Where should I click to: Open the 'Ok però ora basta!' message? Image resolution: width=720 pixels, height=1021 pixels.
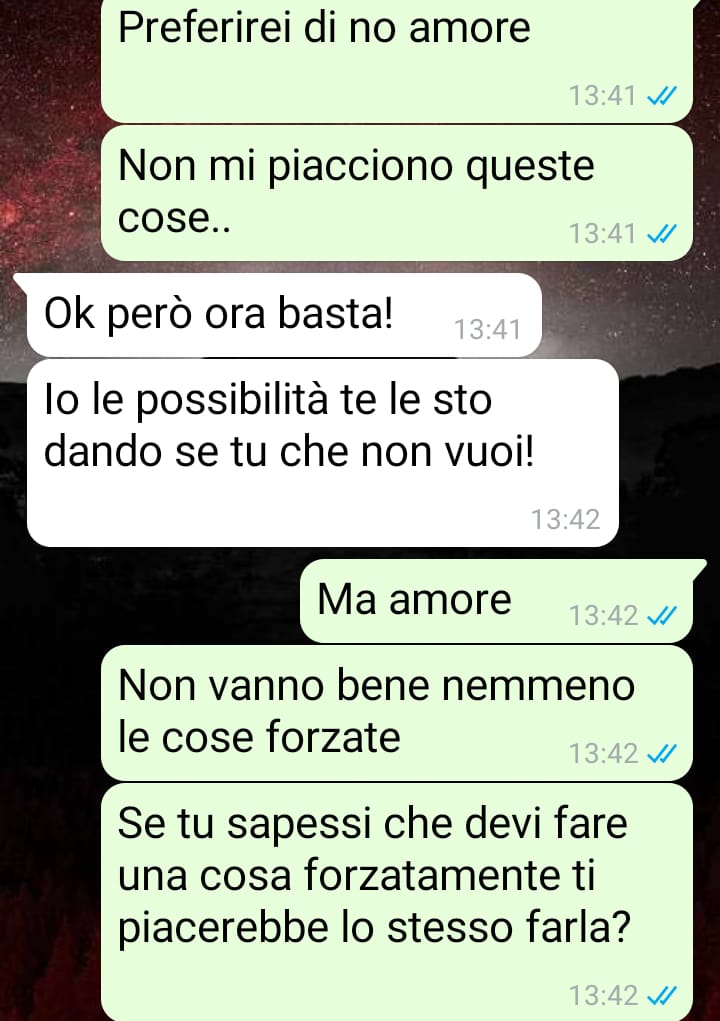pyautogui.click(x=284, y=315)
